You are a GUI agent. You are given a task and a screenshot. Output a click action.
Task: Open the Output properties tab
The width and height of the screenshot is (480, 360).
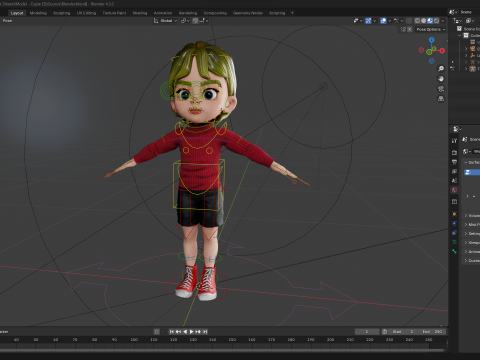point(454,162)
